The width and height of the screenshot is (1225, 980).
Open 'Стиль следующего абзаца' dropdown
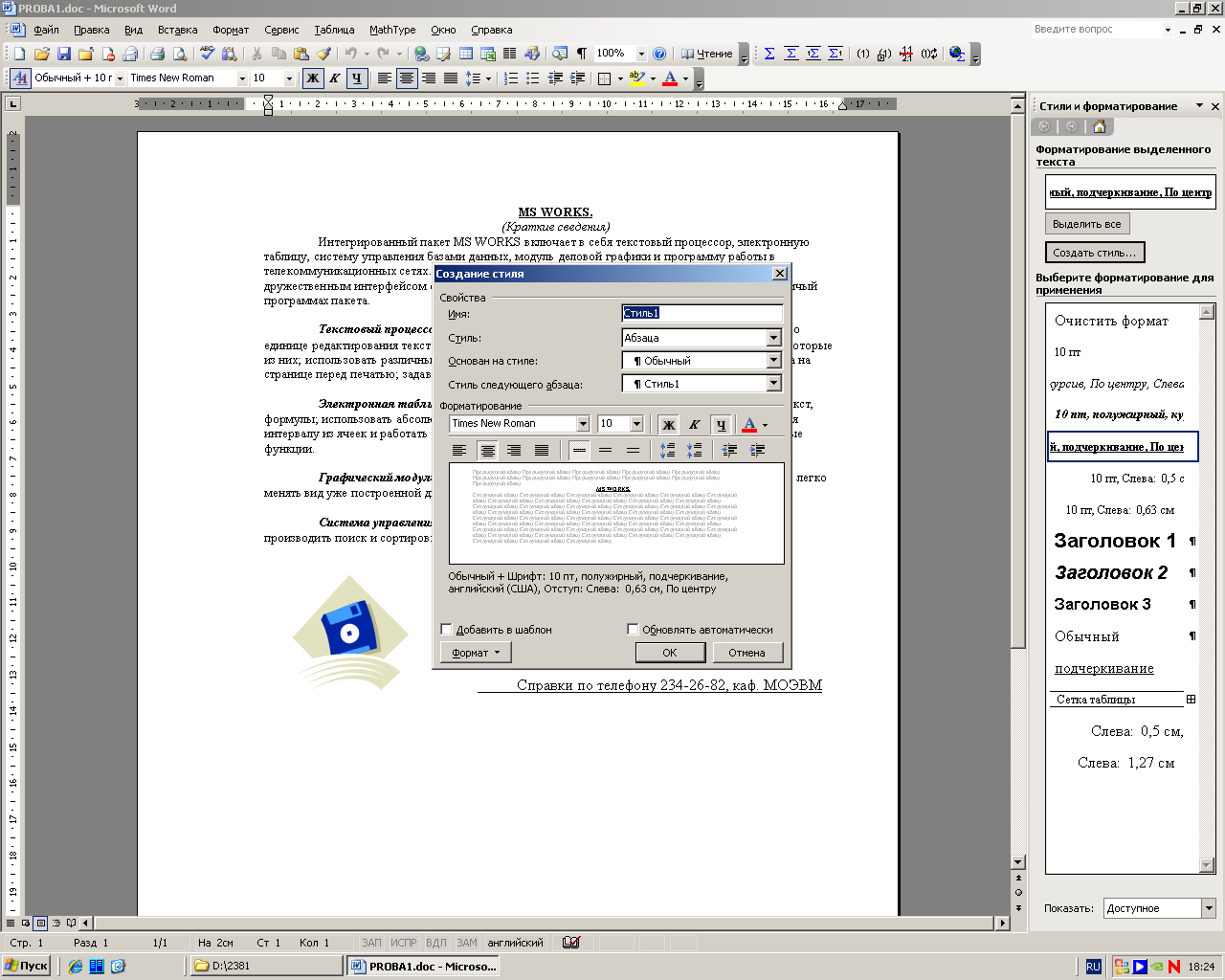[x=773, y=384]
